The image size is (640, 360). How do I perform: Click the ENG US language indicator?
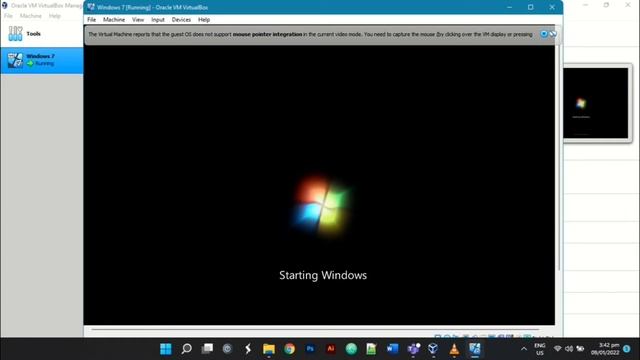point(540,349)
